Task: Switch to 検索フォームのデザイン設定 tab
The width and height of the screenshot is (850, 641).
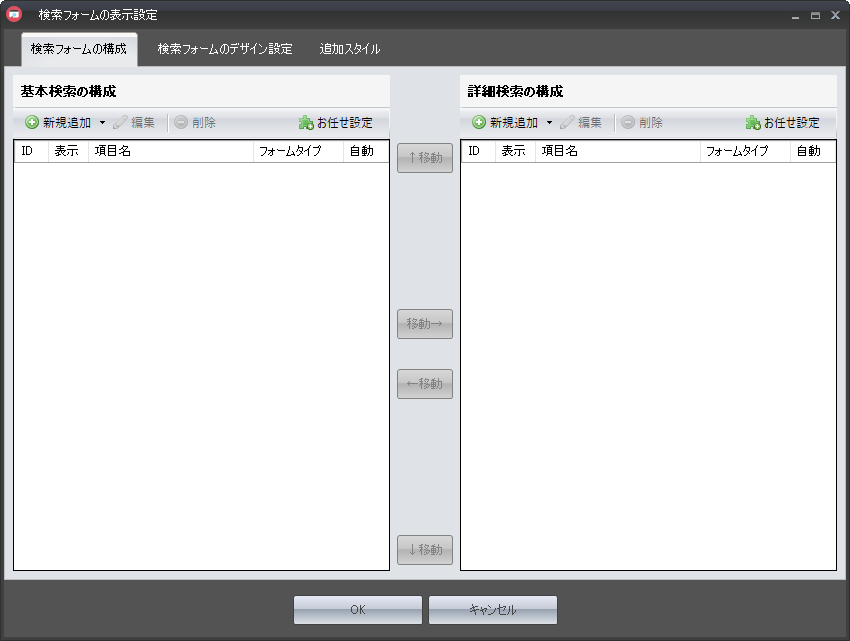Action: coord(225,49)
